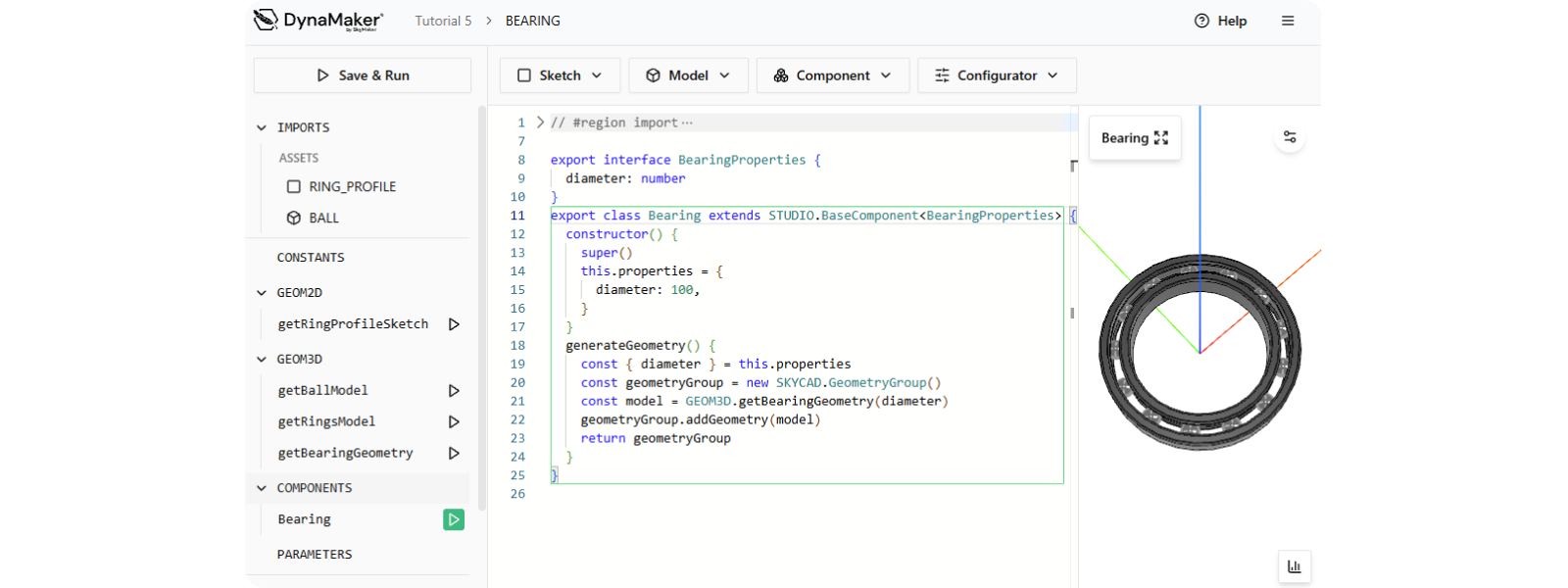Click the Save & Run button

point(363,75)
